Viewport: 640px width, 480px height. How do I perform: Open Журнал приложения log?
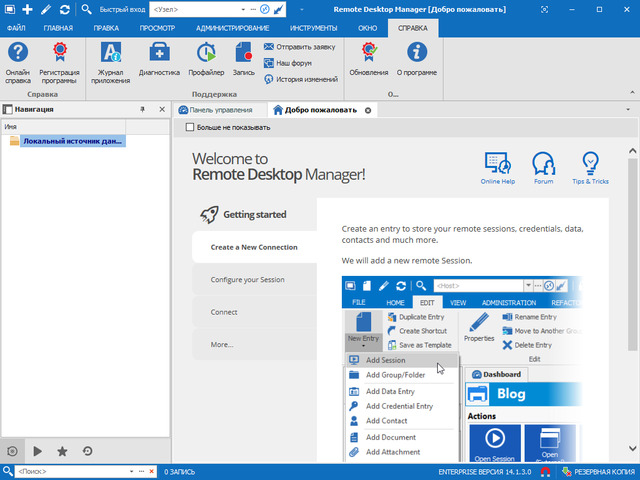[110, 59]
